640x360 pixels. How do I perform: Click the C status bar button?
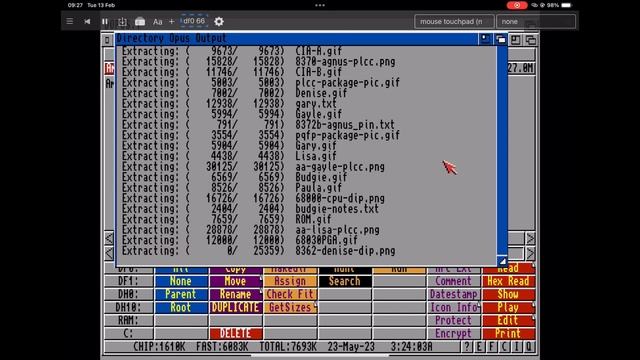point(504,347)
